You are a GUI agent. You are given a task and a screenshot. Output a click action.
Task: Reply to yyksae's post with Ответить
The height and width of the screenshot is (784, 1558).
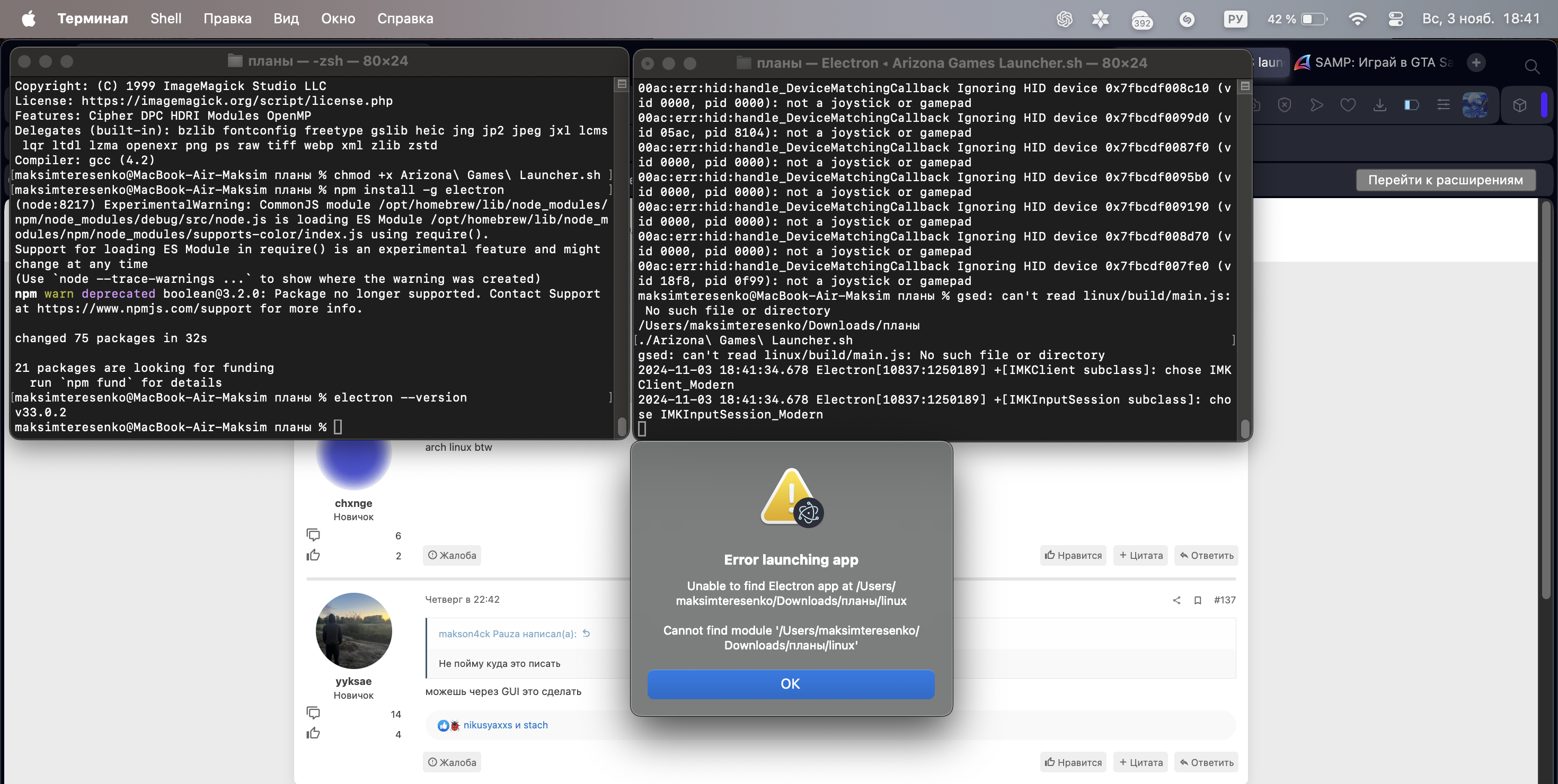click(x=1207, y=762)
